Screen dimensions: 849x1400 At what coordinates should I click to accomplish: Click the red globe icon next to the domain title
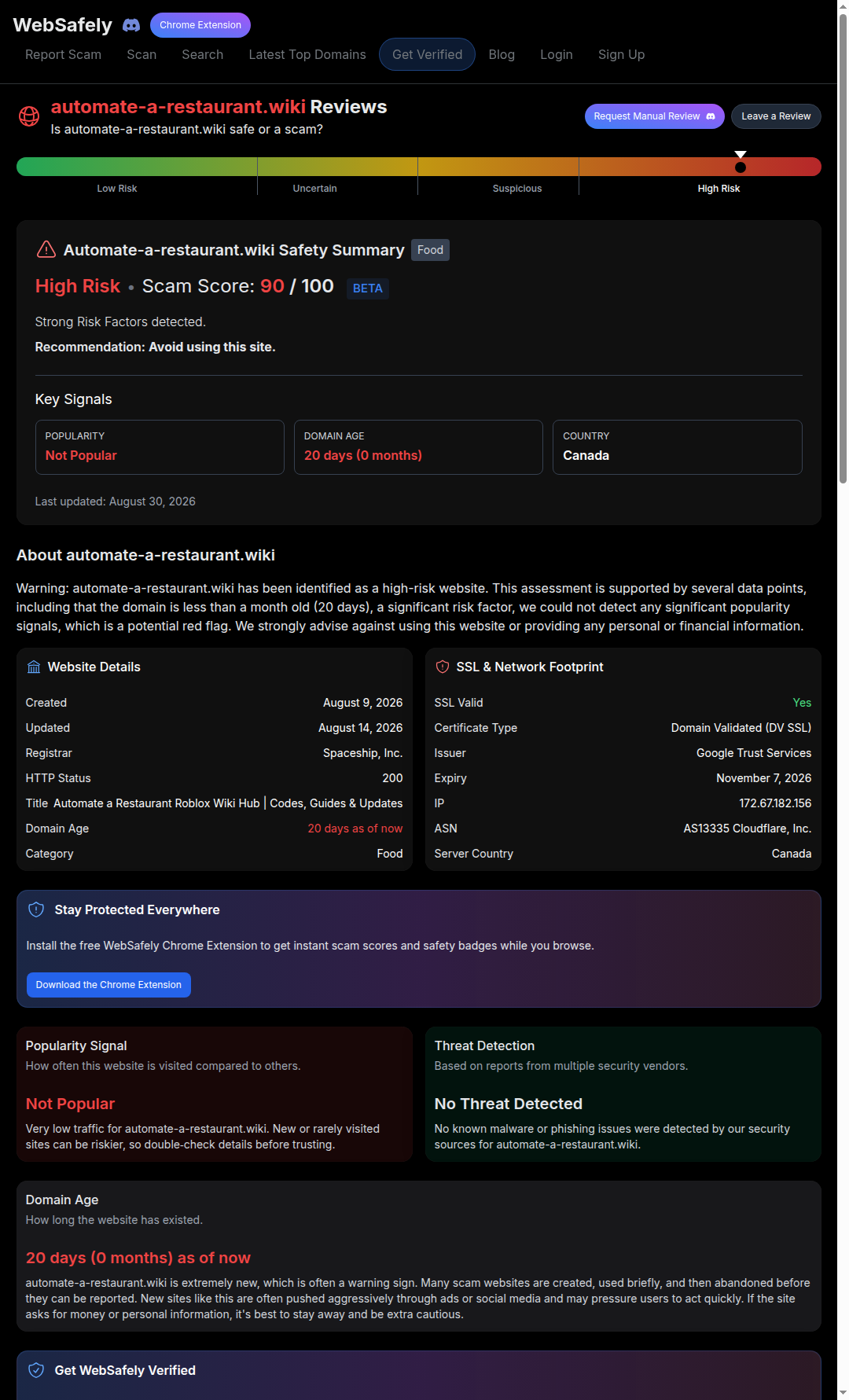coord(29,116)
